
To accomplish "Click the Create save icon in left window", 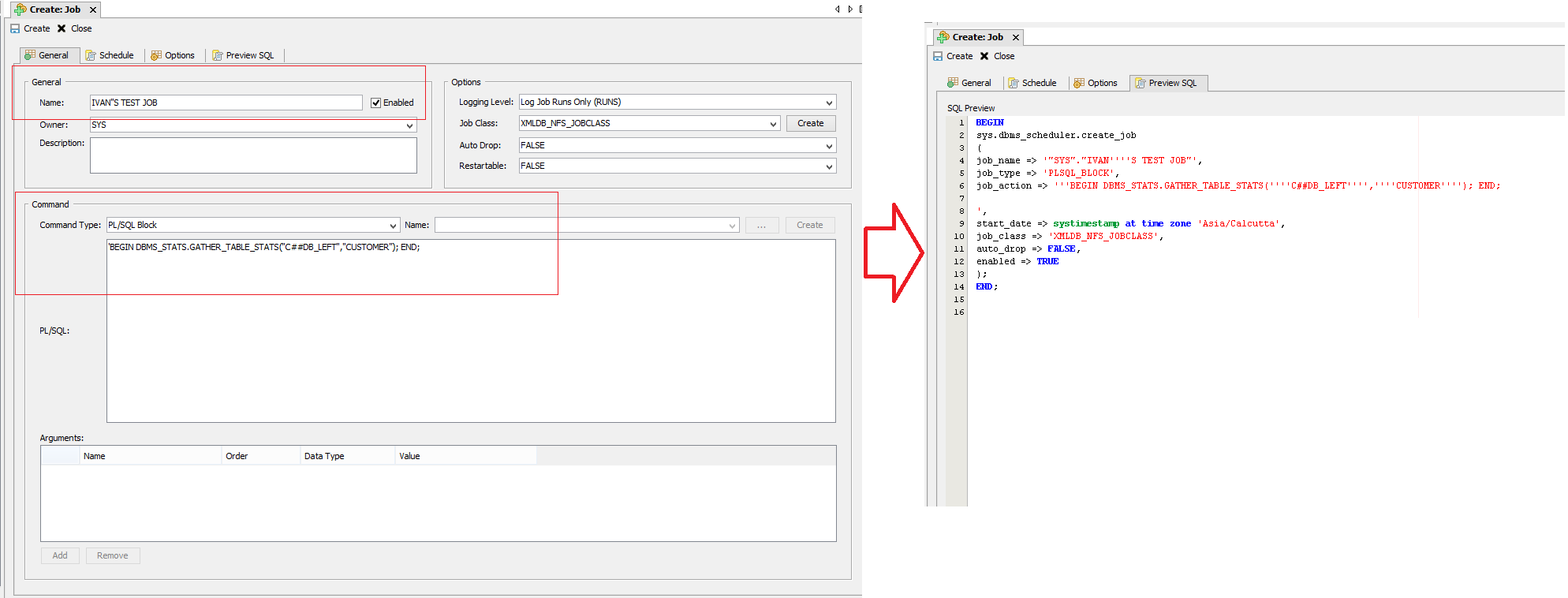I will [15, 28].
